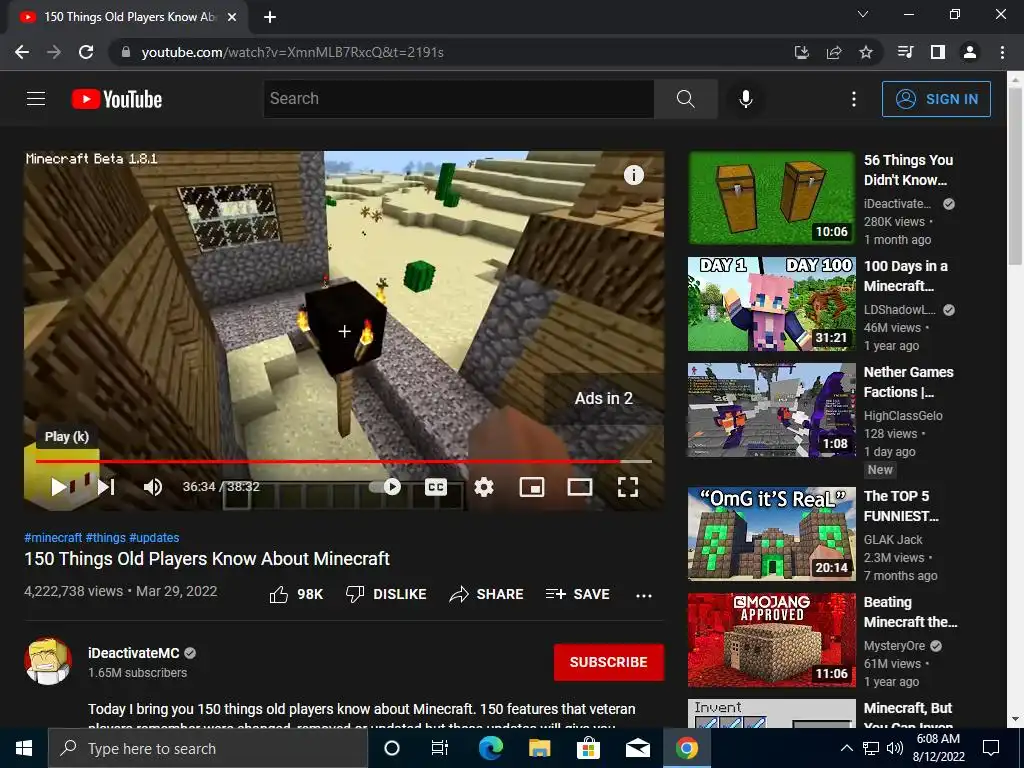Open a new browser tab
1024x768 pixels.
[x=270, y=17]
